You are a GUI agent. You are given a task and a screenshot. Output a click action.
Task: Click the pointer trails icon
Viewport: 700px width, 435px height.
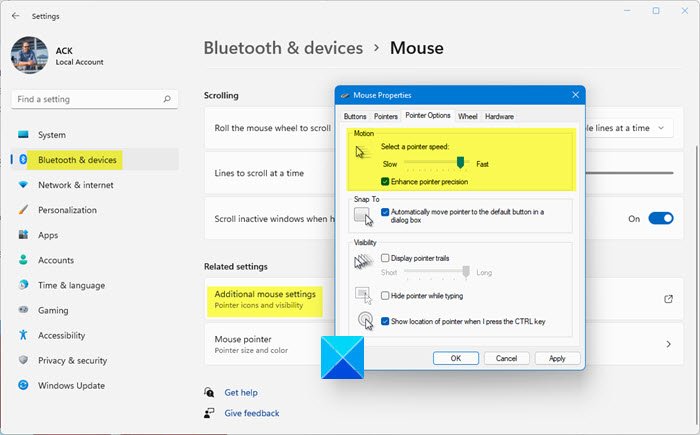(363, 262)
